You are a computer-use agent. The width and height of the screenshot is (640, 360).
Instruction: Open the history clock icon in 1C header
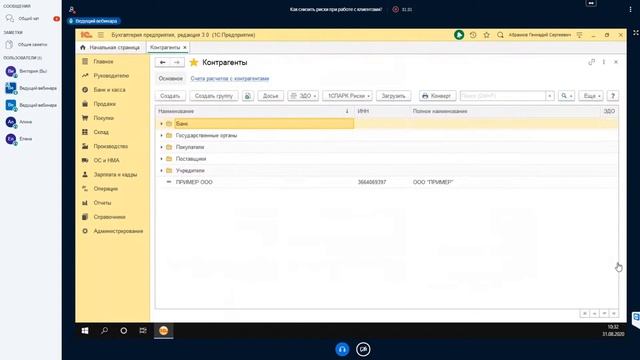473,35
